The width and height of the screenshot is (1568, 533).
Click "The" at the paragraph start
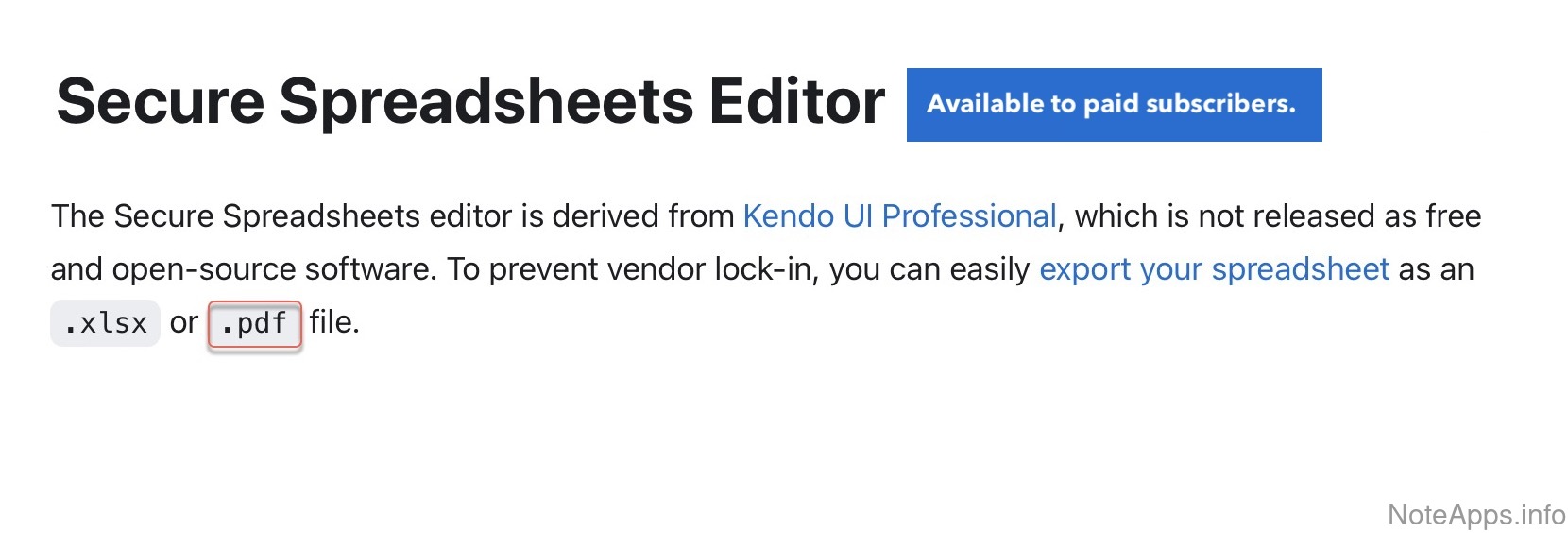click(x=77, y=216)
